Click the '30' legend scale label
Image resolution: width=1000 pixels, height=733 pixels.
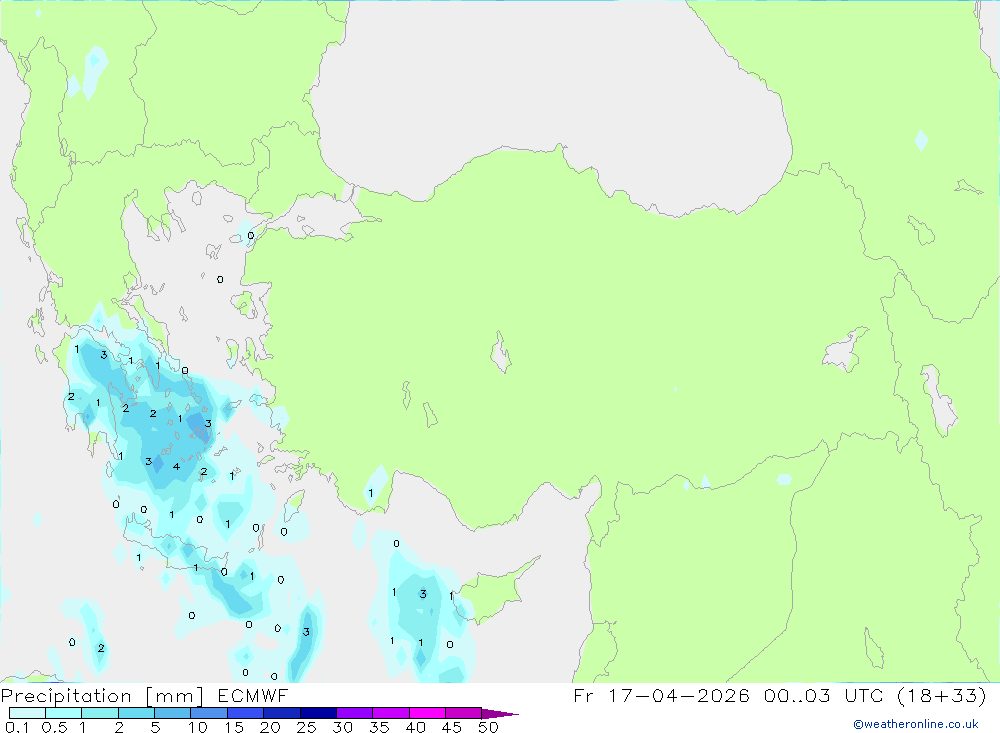343,727
